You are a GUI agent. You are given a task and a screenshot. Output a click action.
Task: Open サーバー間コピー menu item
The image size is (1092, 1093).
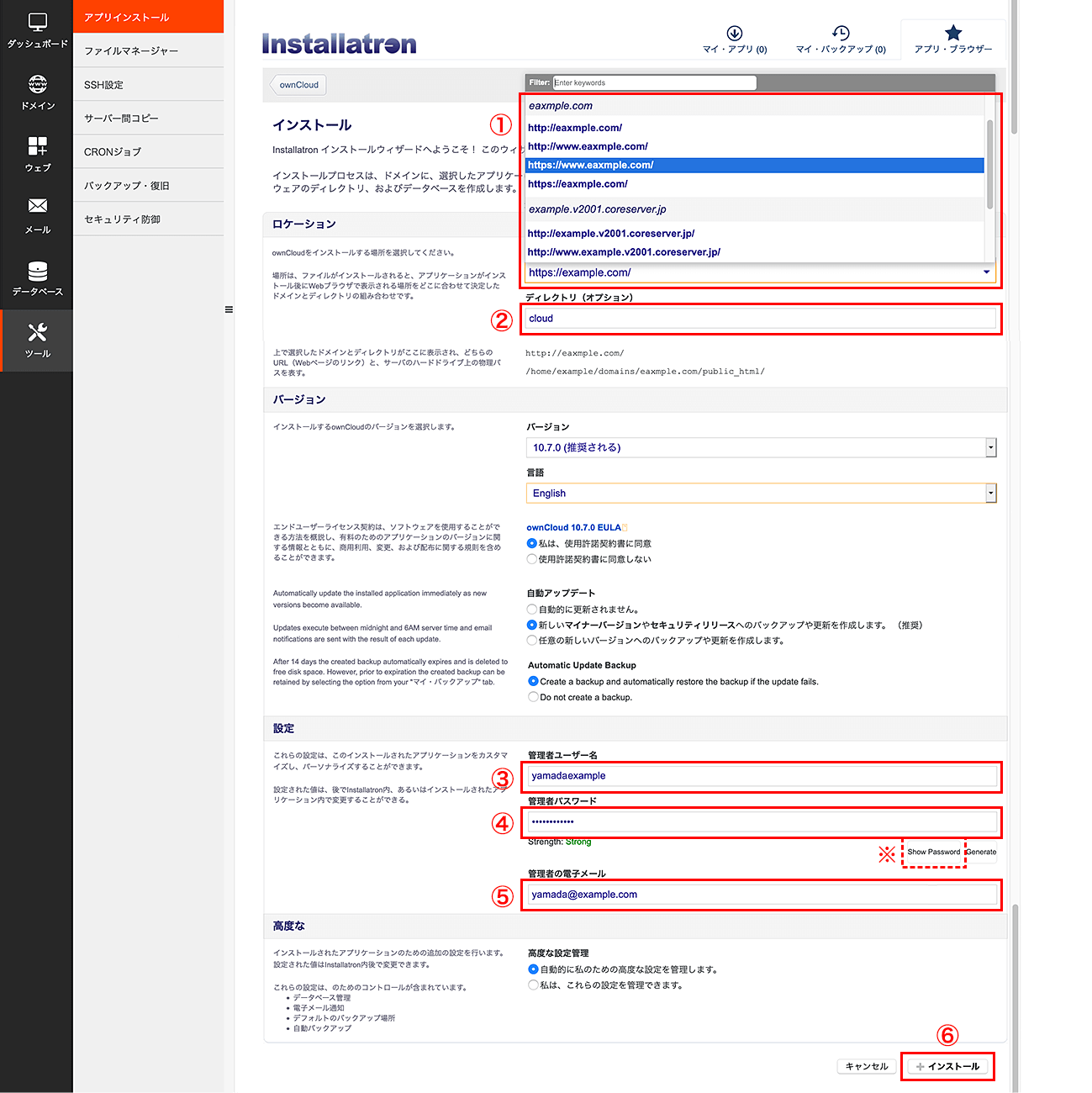149,118
